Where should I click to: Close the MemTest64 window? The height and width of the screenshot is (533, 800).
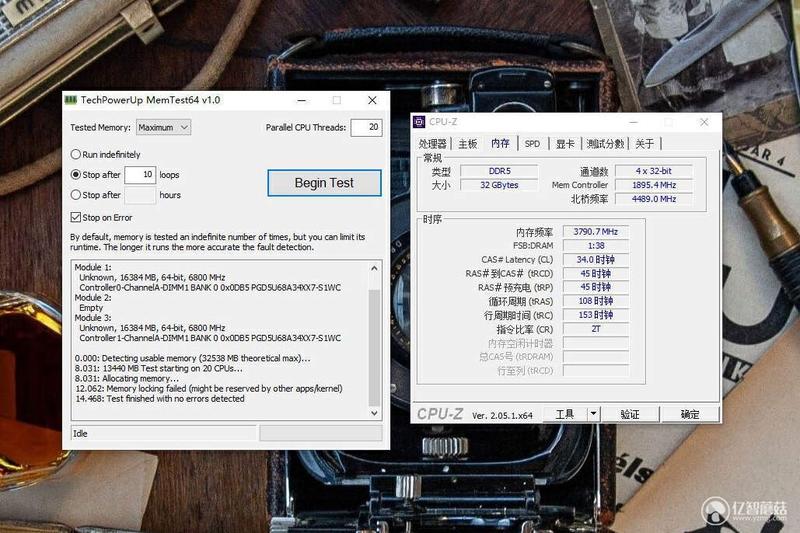click(372, 100)
